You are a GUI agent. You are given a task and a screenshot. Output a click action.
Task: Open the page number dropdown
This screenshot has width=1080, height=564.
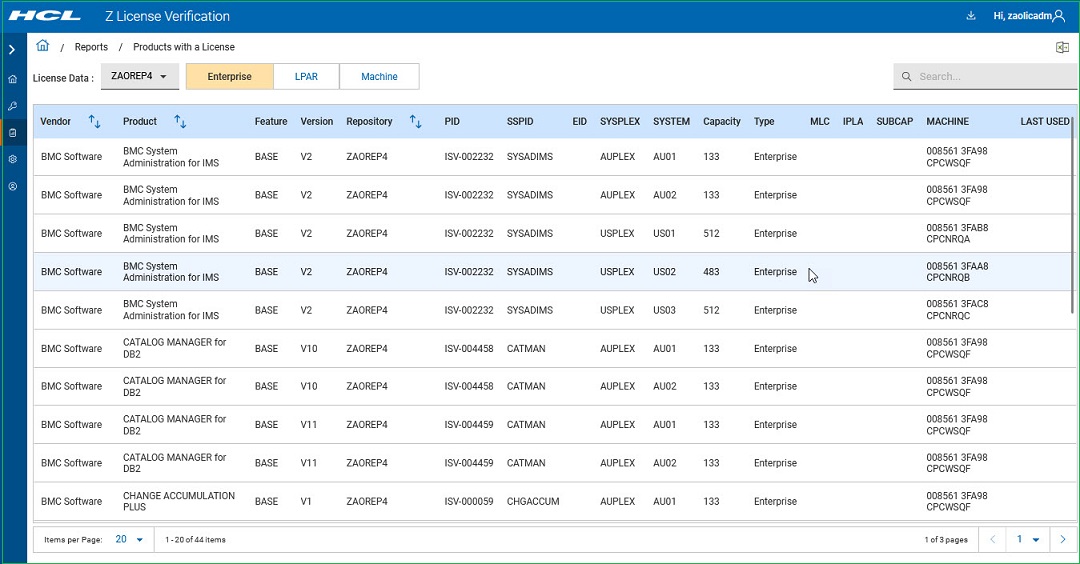click(x=1028, y=539)
